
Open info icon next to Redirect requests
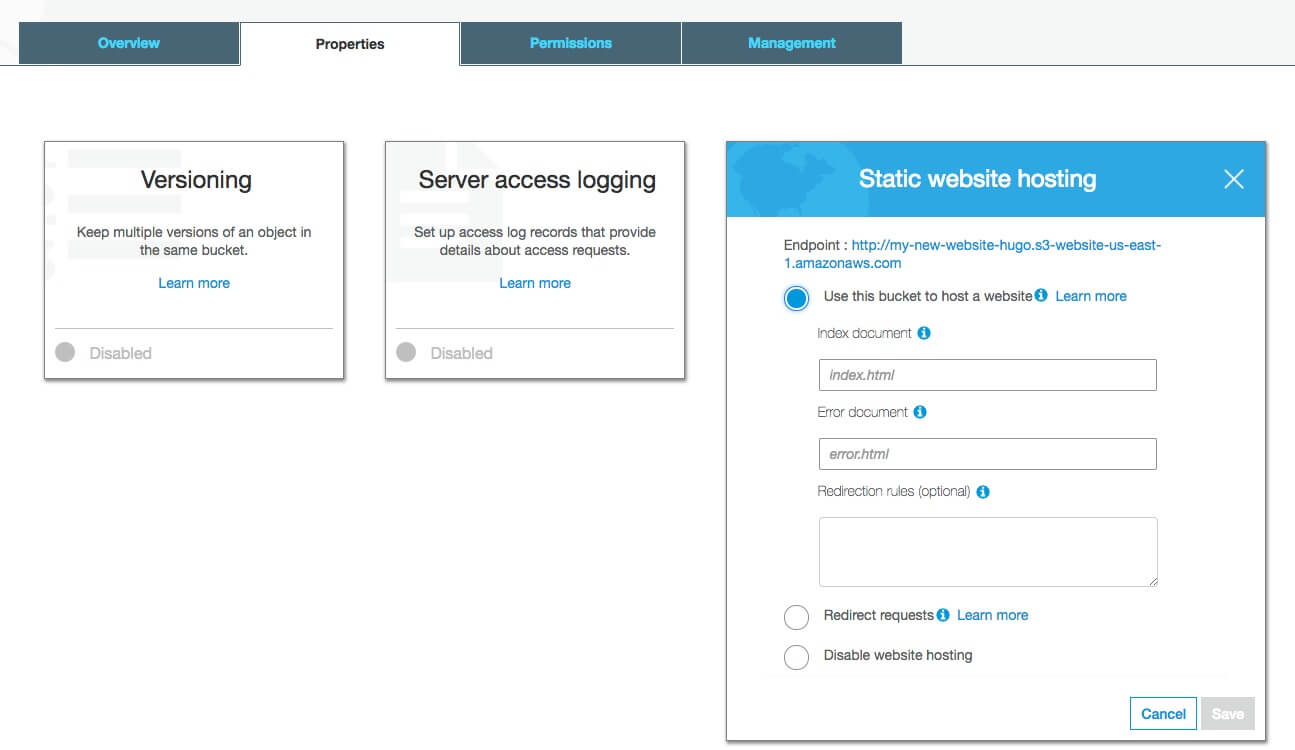[x=943, y=615]
